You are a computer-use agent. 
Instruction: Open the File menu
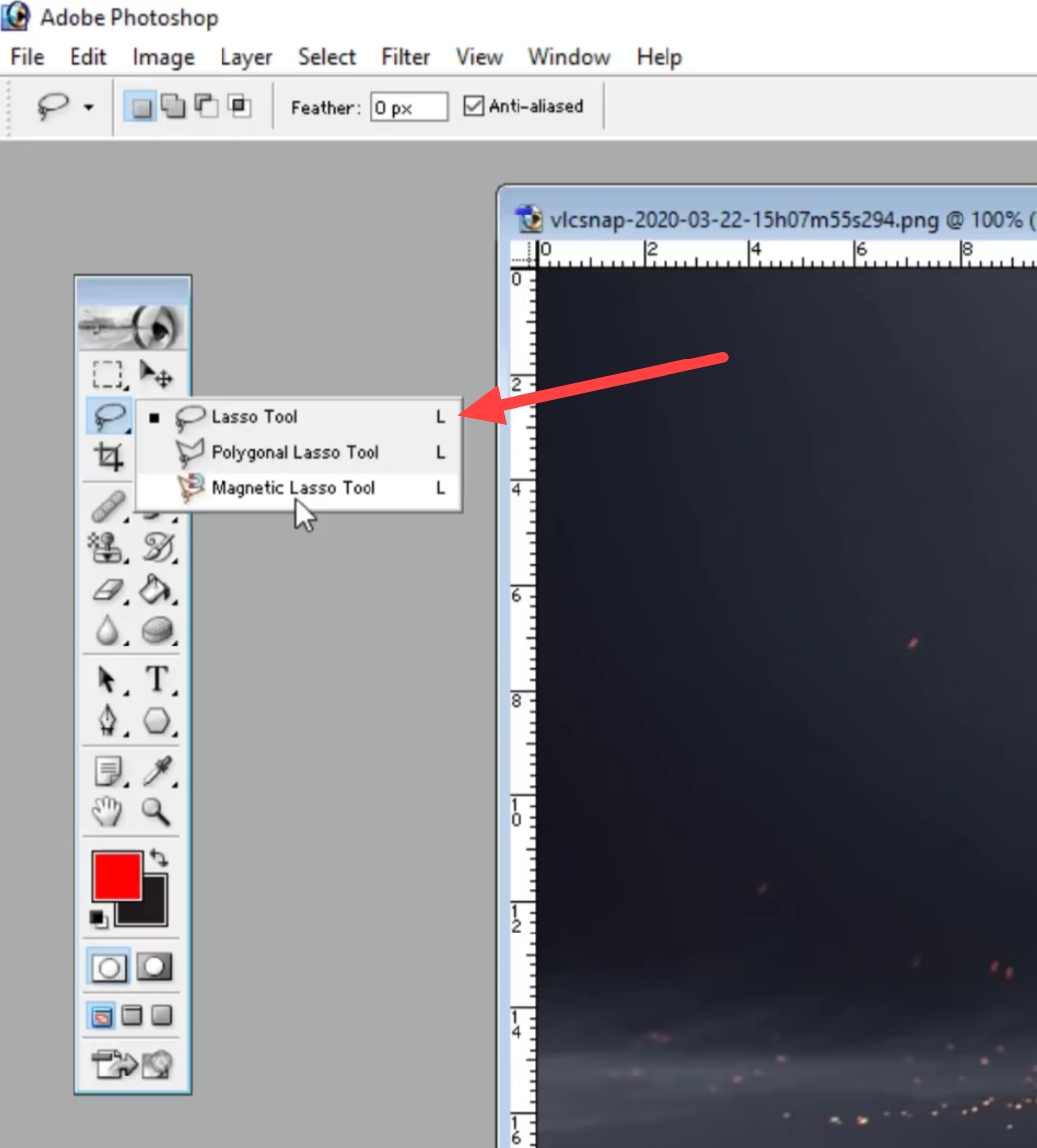[x=27, y=57]
